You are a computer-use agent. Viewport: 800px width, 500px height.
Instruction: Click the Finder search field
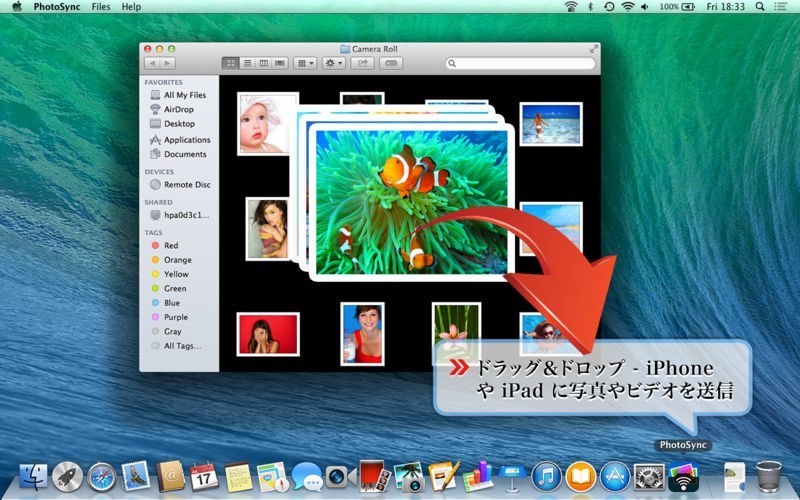tap(520, 63)
